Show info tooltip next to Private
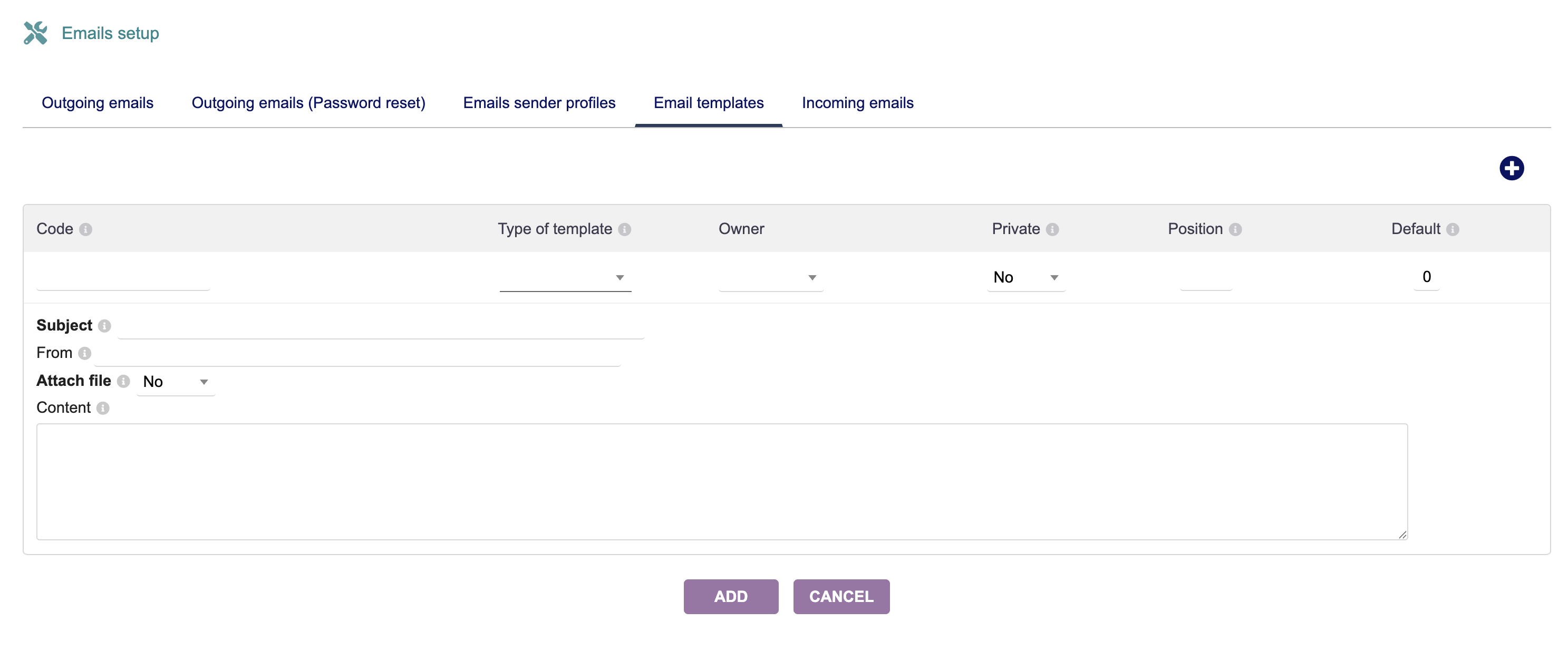Viewport: 1568px width, 660px height. pos(1052,229)
